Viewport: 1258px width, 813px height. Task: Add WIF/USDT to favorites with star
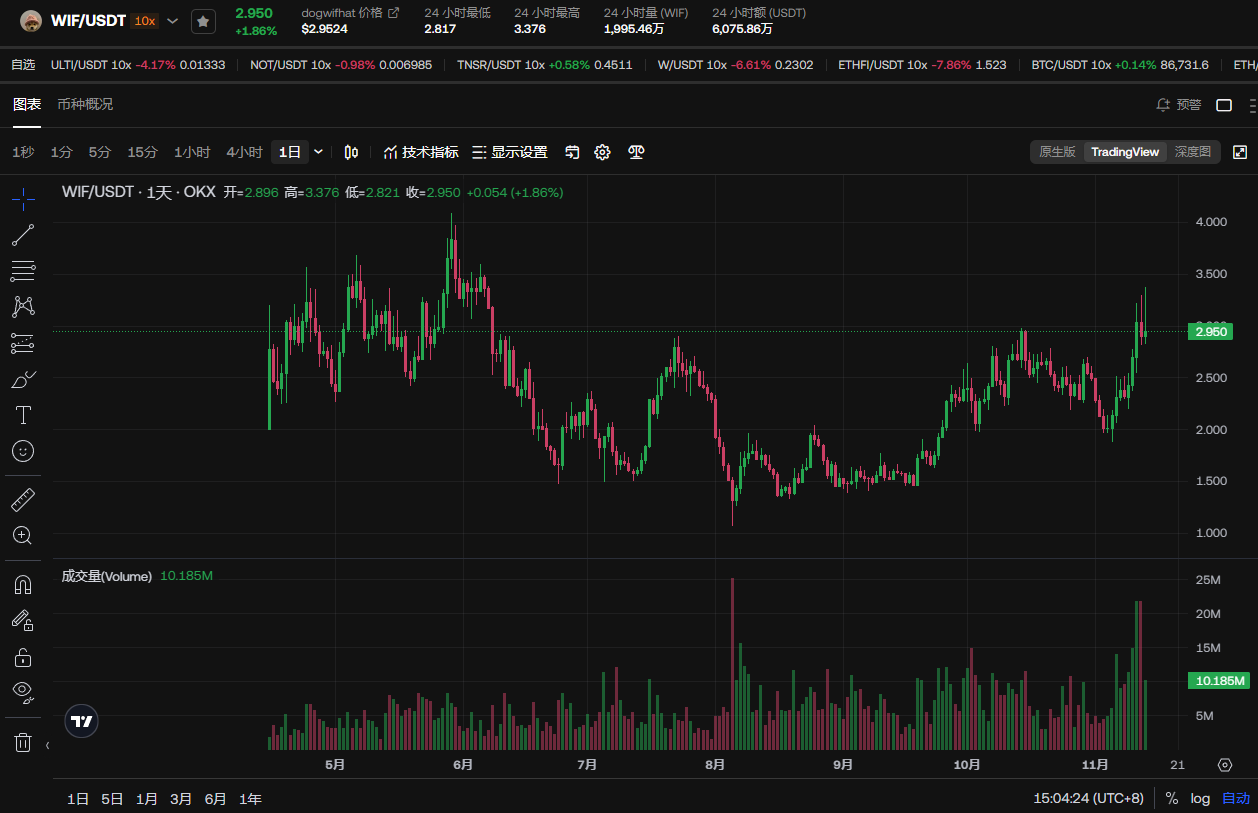pos(203,21)
